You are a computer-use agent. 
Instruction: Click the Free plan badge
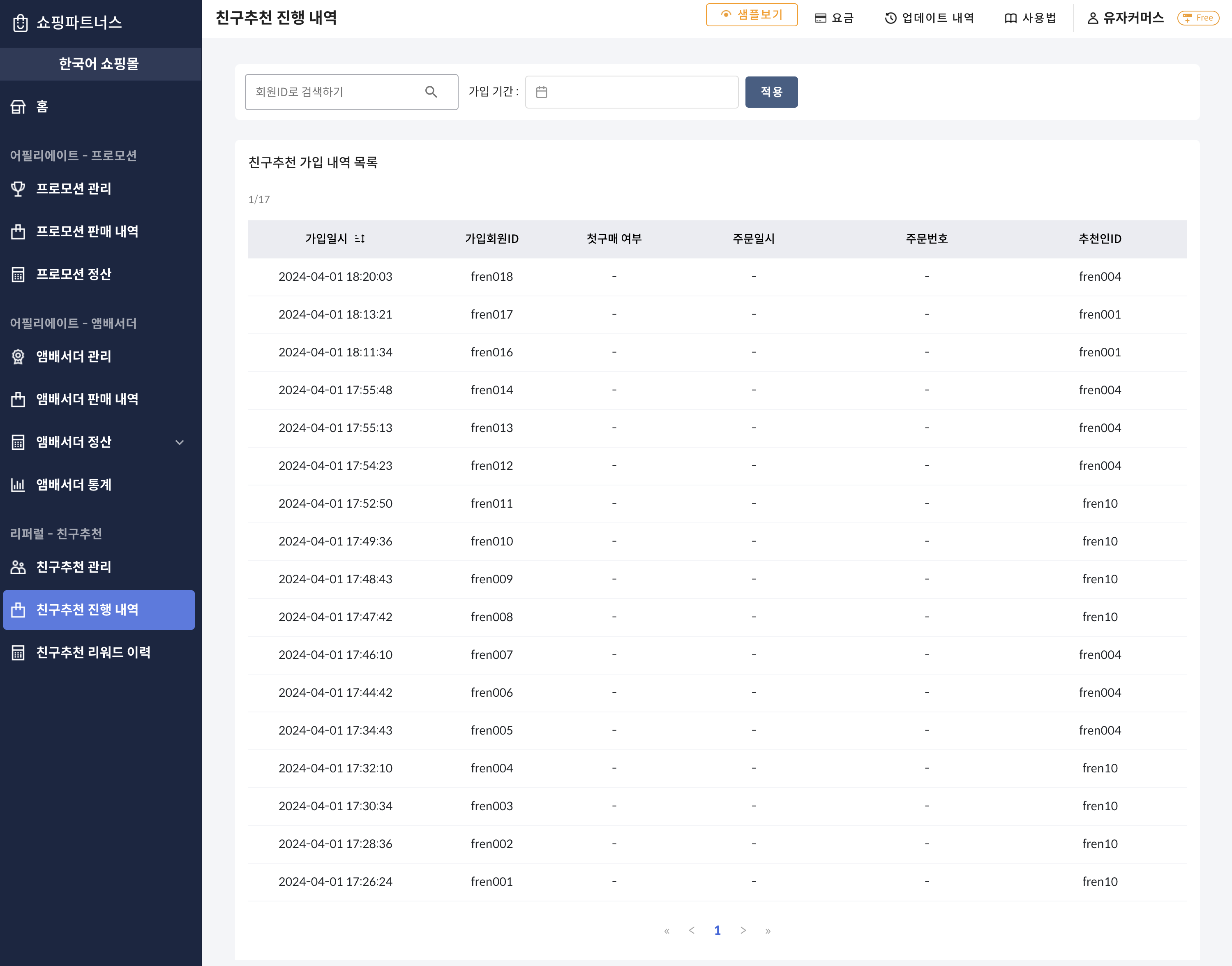(x=1197, y=18)
